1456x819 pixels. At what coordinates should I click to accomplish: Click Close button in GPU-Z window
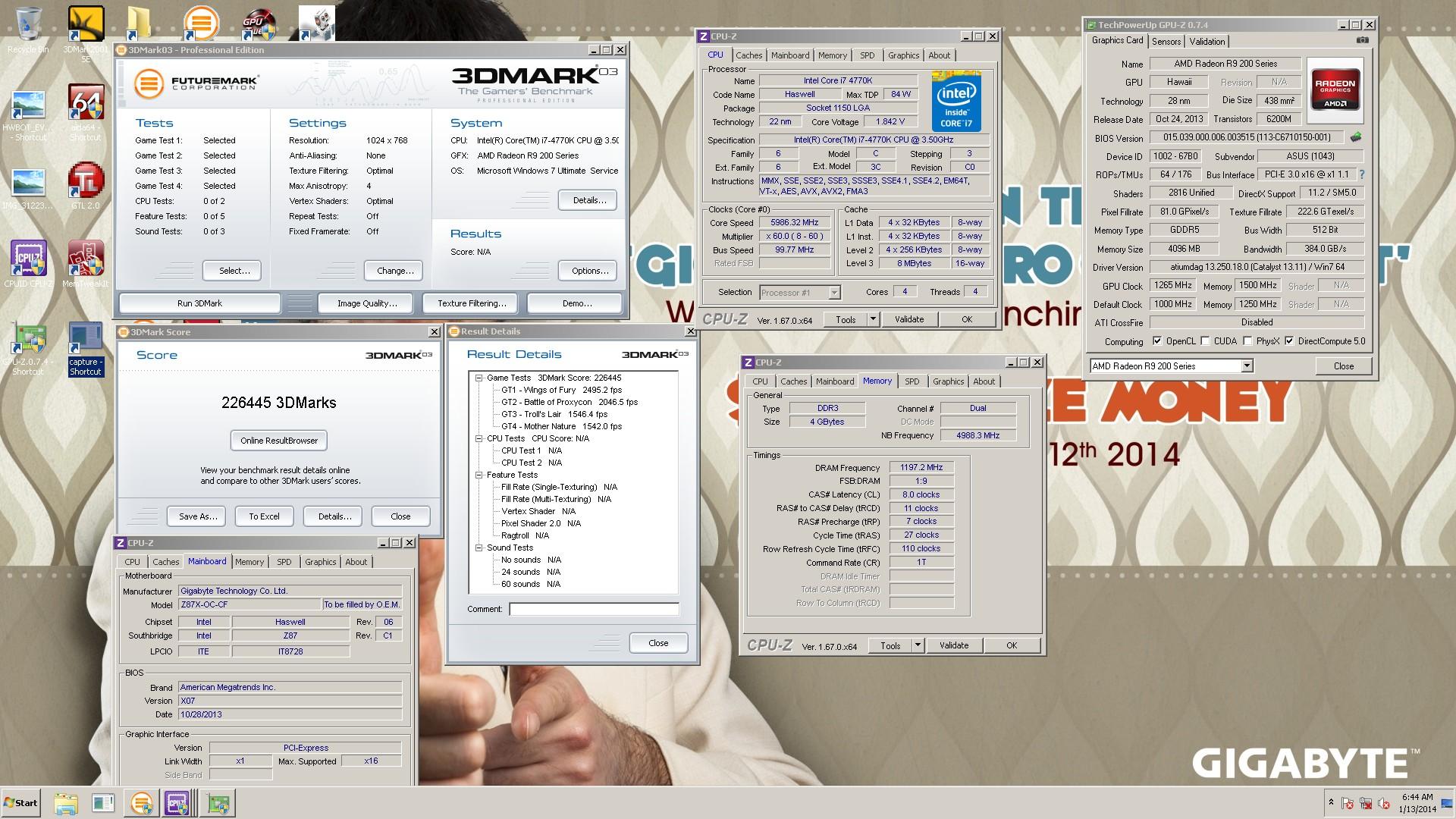click(1343, 366)
